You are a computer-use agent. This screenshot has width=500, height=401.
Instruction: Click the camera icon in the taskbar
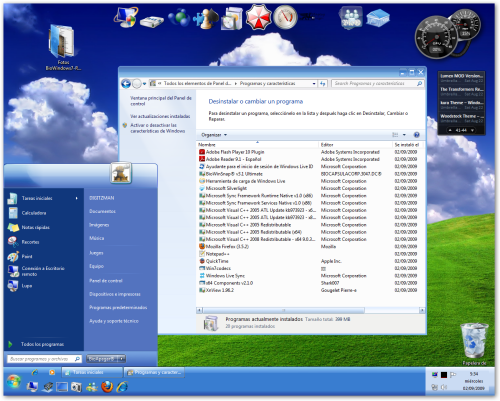tap(76, 387)
